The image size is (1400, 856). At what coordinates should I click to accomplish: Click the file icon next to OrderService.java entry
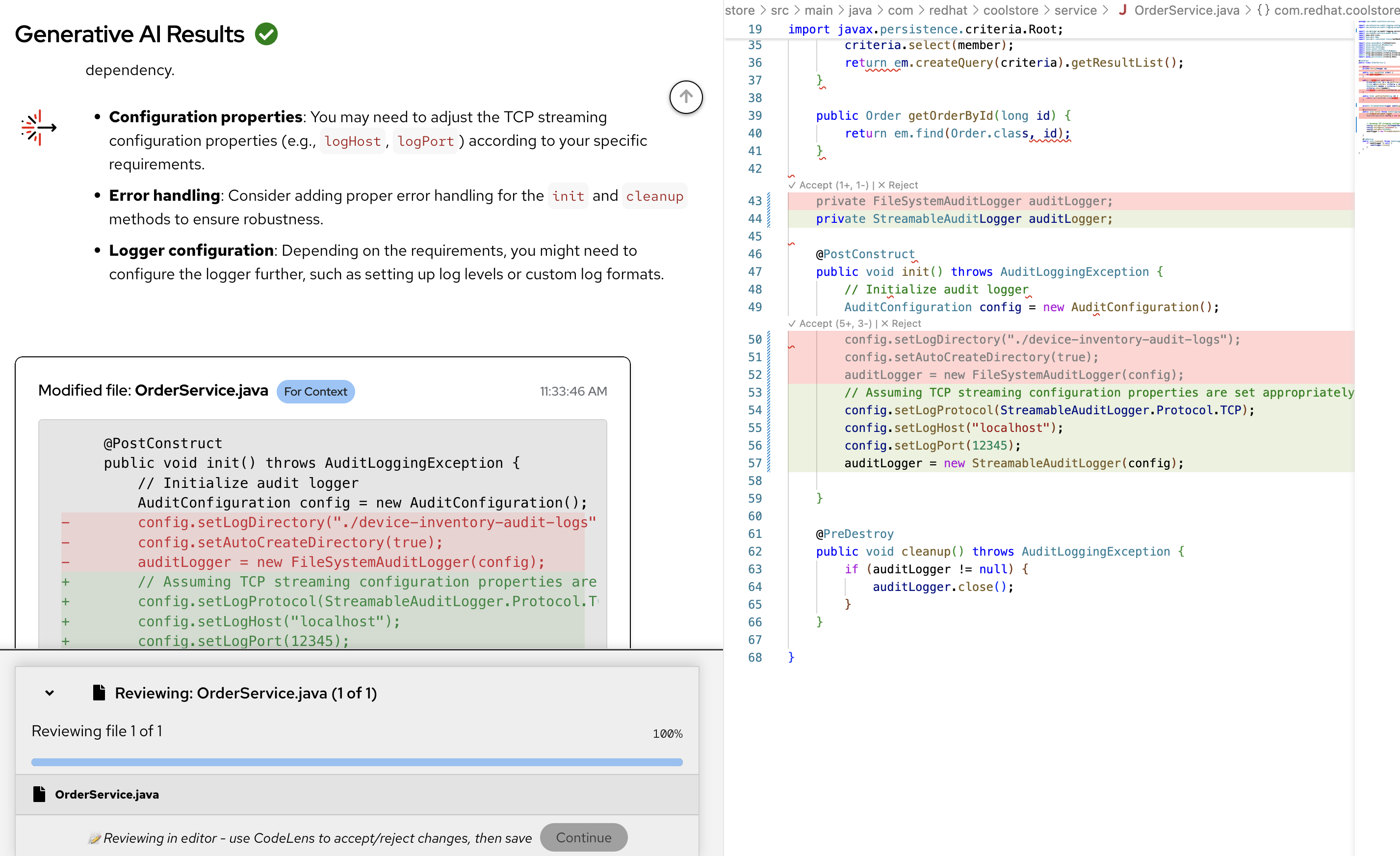click(39, 794)
